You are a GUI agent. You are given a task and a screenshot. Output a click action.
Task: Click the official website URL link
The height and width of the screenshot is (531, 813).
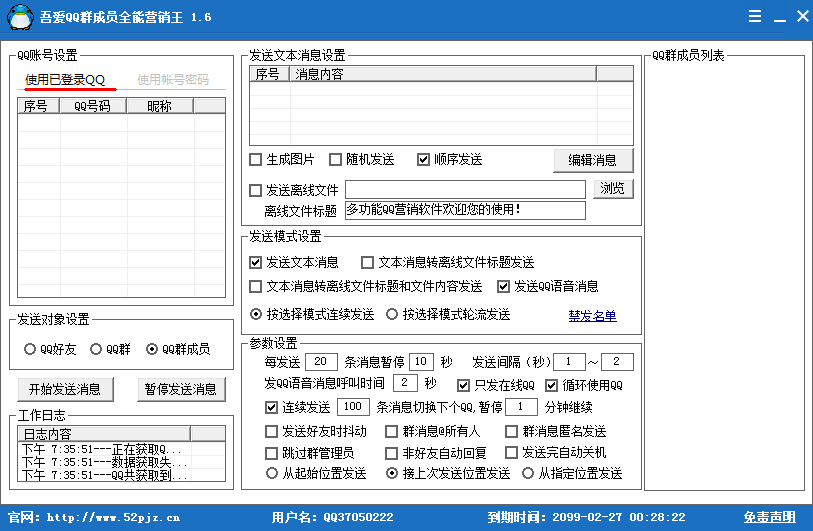[114, 517]
